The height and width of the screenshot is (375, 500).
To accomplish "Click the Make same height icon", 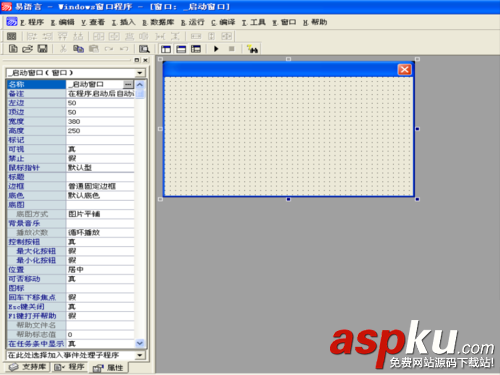I will click(211, 36).
